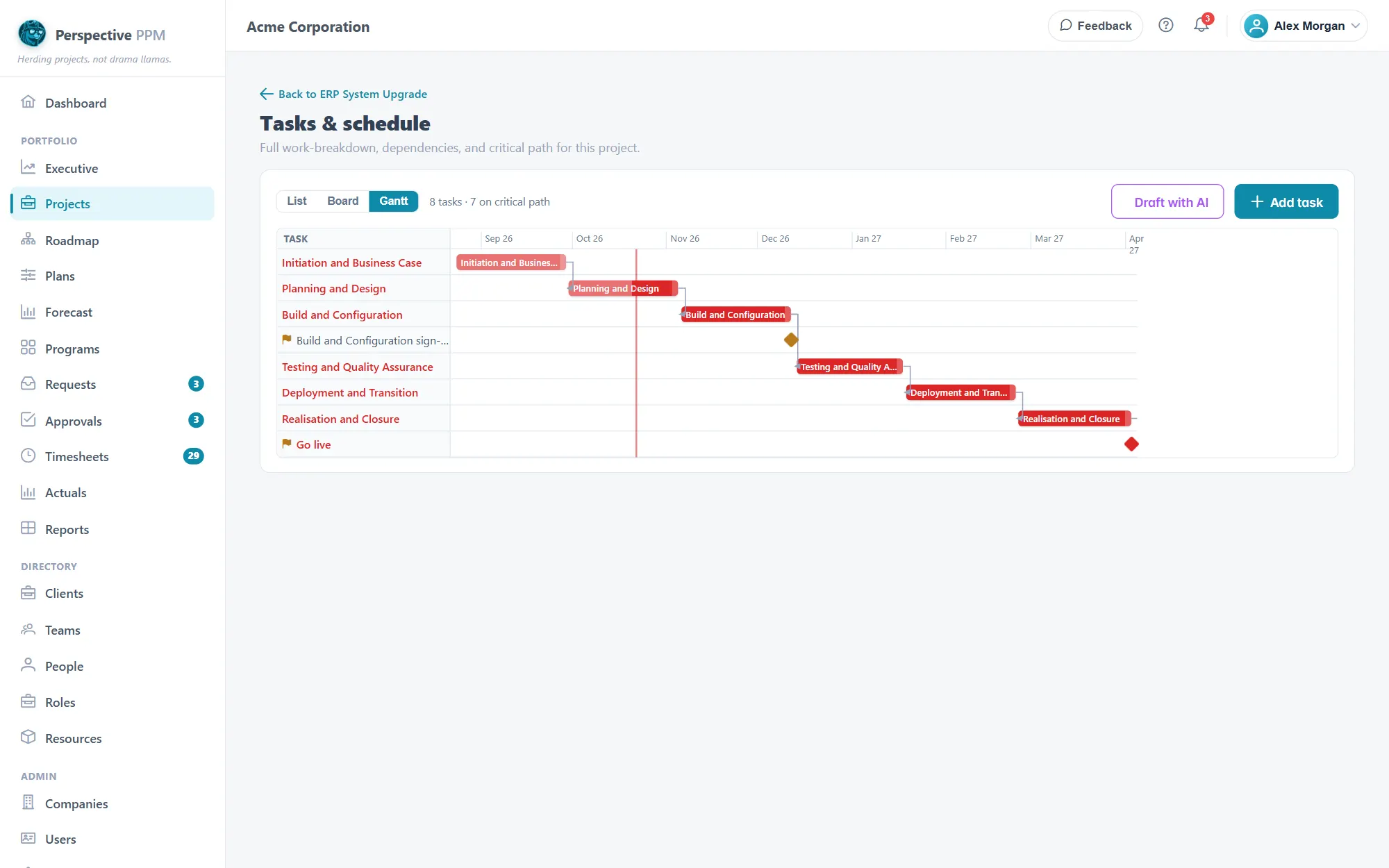Select the Initiation and Business Case Gantt bar
This screenshot has width=1389, height=868.
click(x=511, y=262)
